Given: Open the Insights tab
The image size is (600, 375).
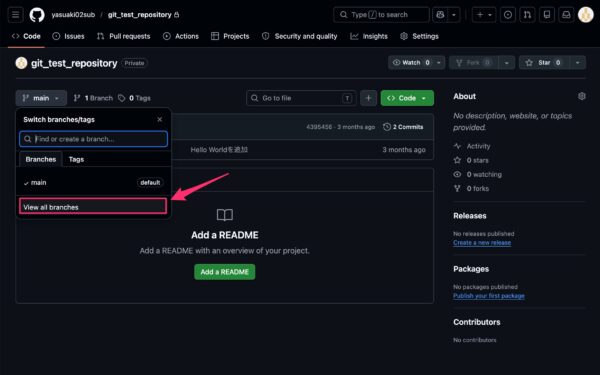Looking at the screenshot, I should tap(369, 36).
